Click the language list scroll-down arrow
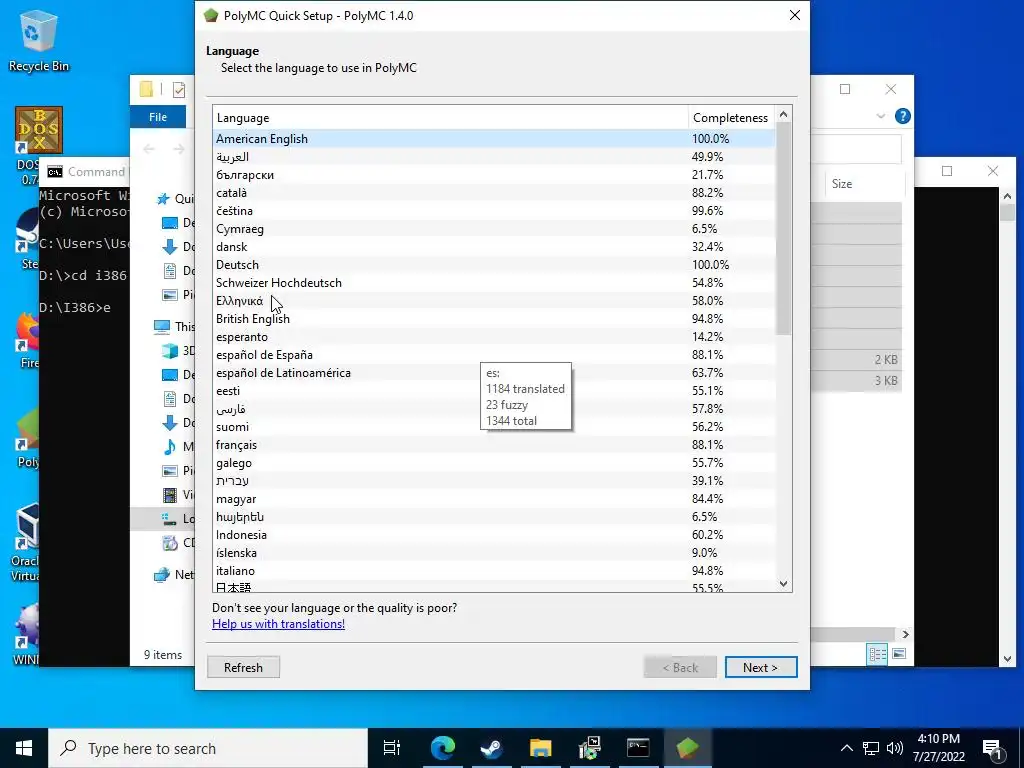 (x=784, y=584)
